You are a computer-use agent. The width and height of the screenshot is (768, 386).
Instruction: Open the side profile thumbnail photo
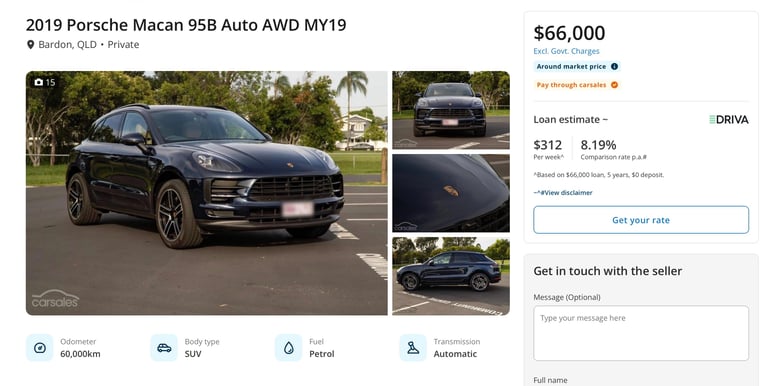click(451, 276)
